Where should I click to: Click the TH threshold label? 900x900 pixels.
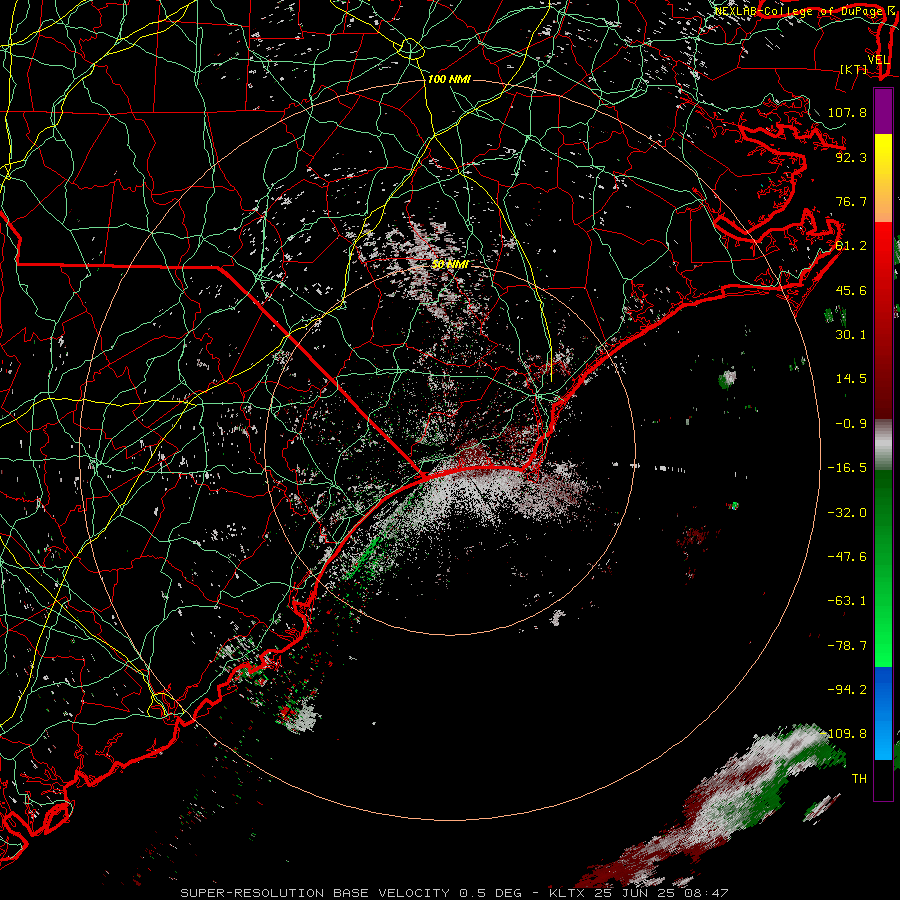click(859, 779)
